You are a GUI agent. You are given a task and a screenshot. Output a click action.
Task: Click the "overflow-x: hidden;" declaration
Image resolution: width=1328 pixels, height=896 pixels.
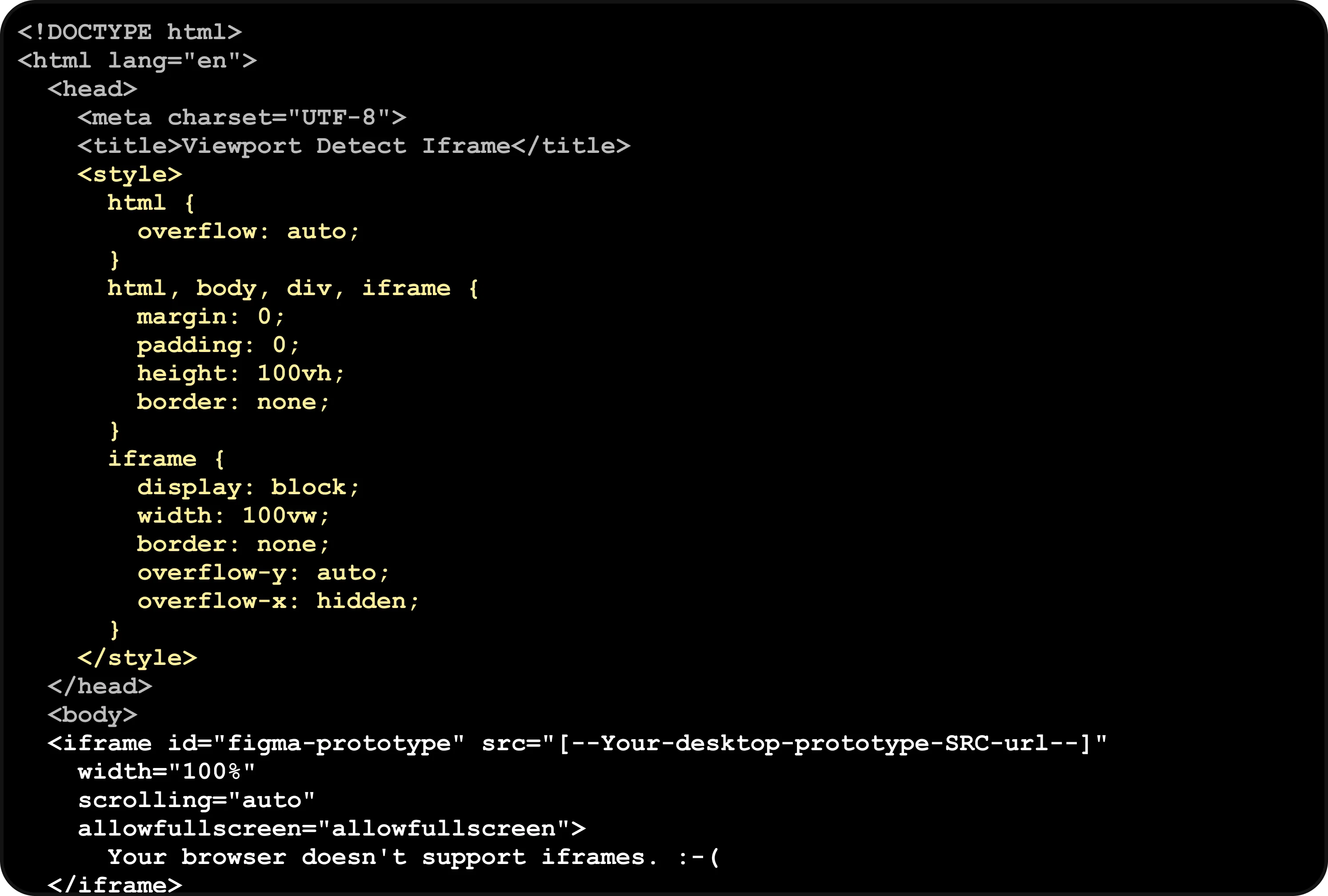click(x=278, y=601)
